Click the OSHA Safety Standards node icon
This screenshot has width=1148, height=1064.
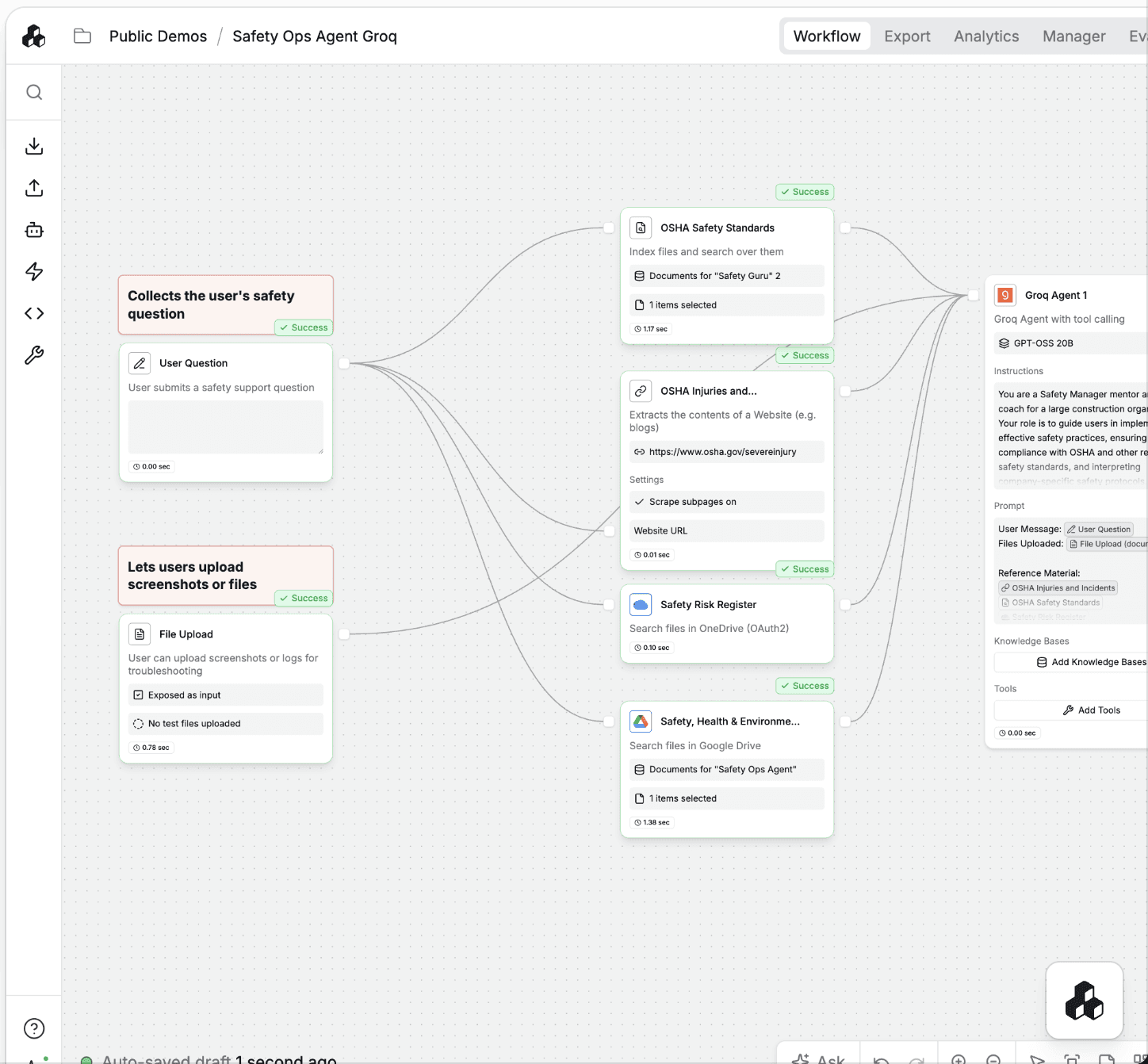pos(641,228)
